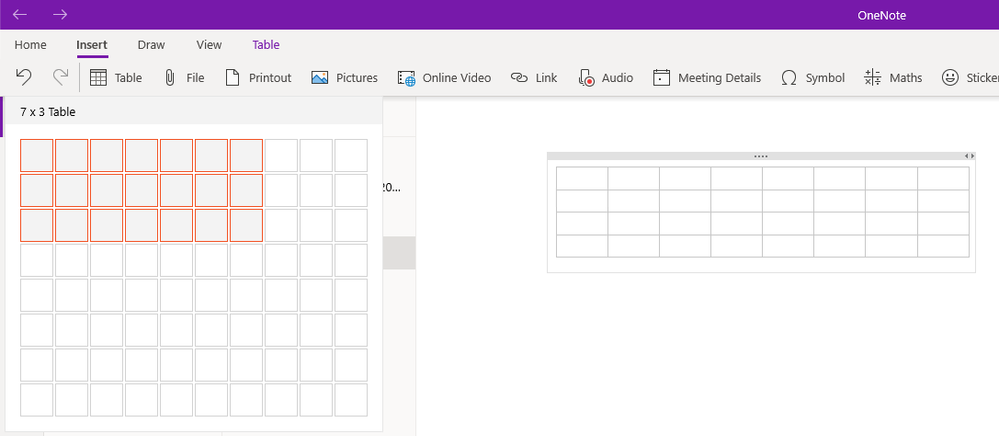The width and height of the screenshot is (999, 436).
Task: Click the File button label
Action: 196,78
